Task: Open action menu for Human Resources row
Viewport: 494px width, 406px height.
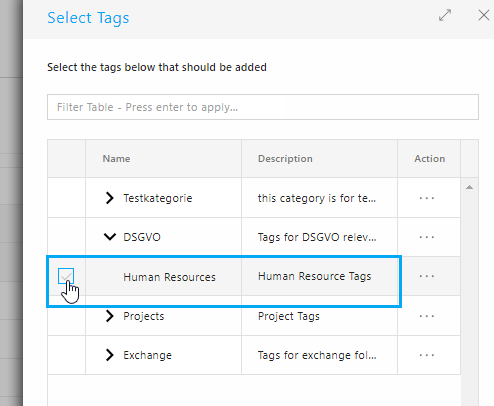Action: click(x=427, y=276)
